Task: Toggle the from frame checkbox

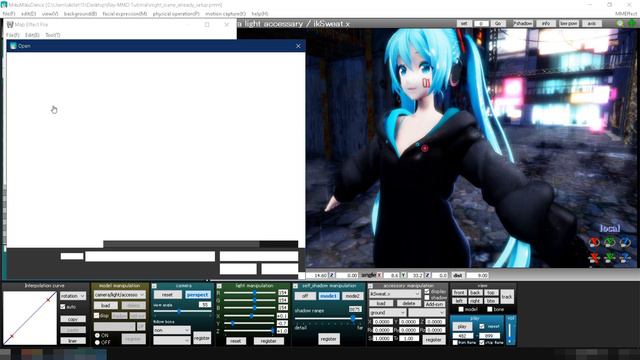Action: tap(455, 342)
